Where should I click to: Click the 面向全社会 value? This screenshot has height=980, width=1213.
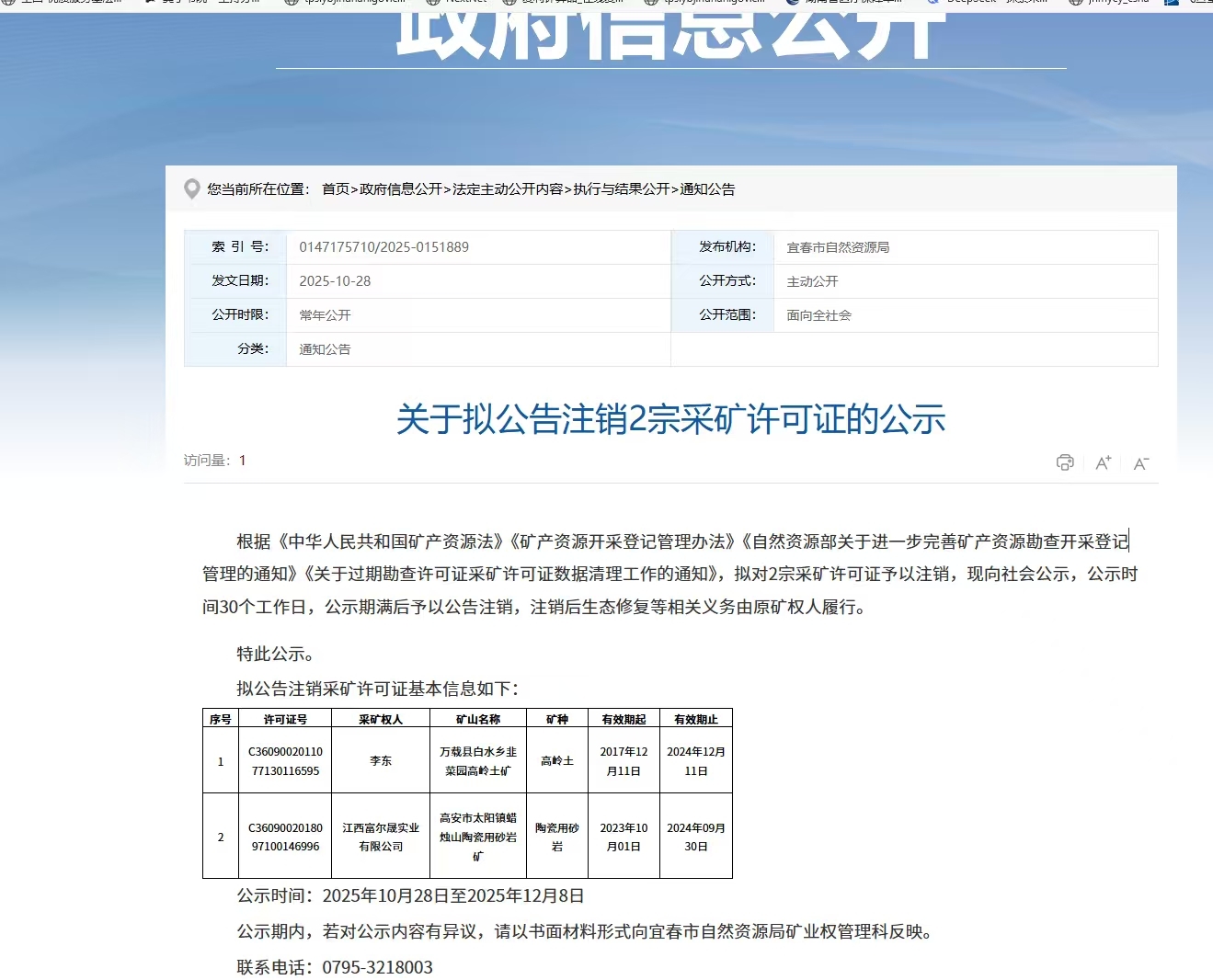point(818,315)
